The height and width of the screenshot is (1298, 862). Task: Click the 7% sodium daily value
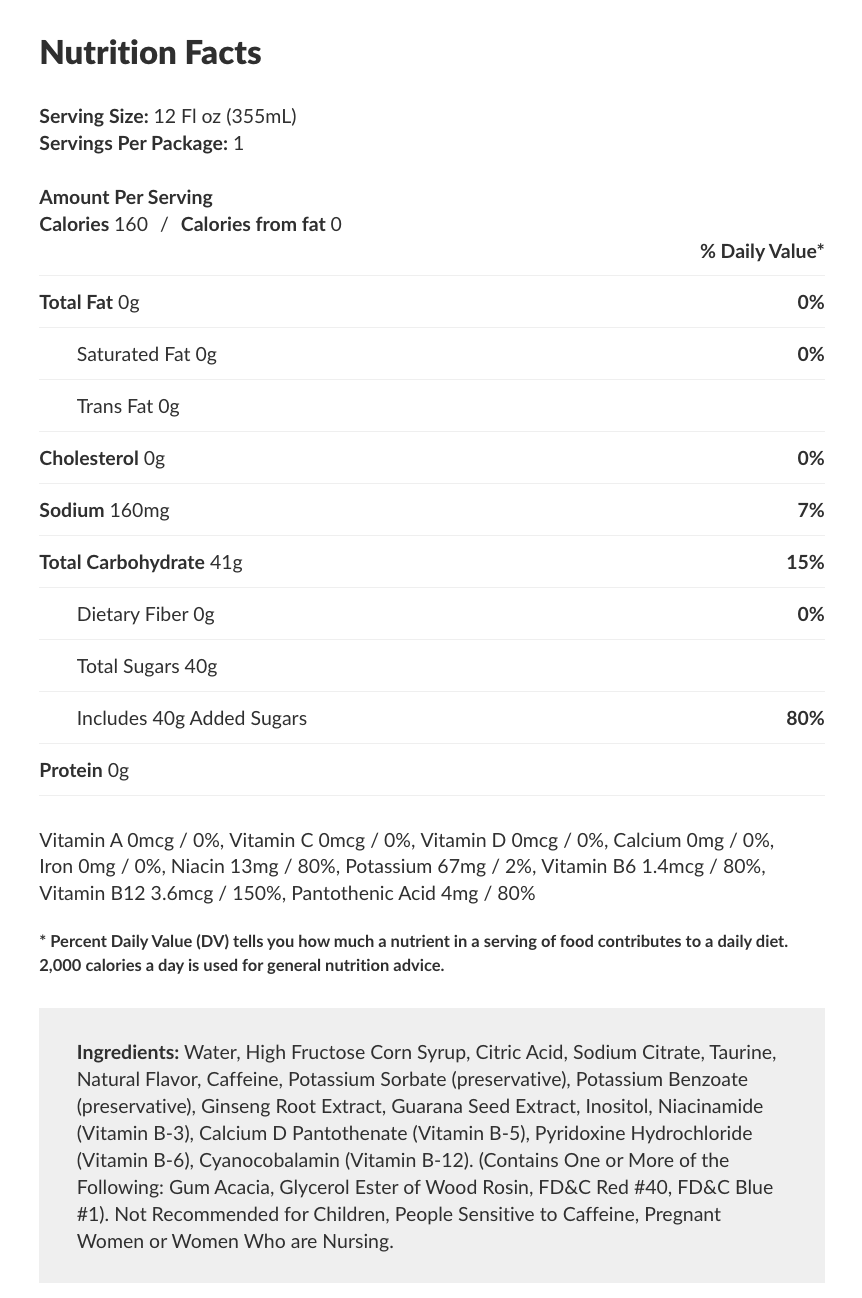810,510
